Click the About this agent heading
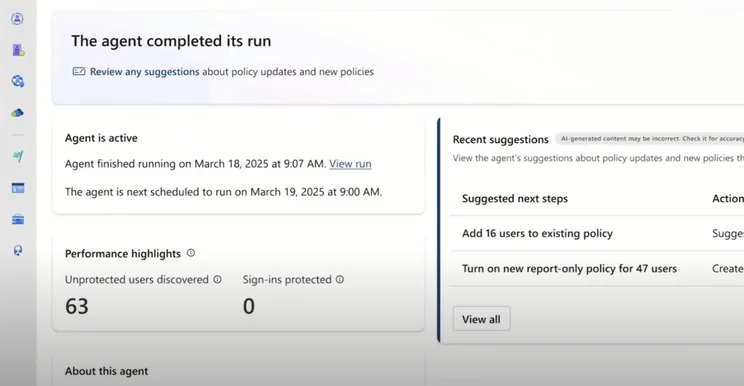The image size is (744, 386). point(106,371)
